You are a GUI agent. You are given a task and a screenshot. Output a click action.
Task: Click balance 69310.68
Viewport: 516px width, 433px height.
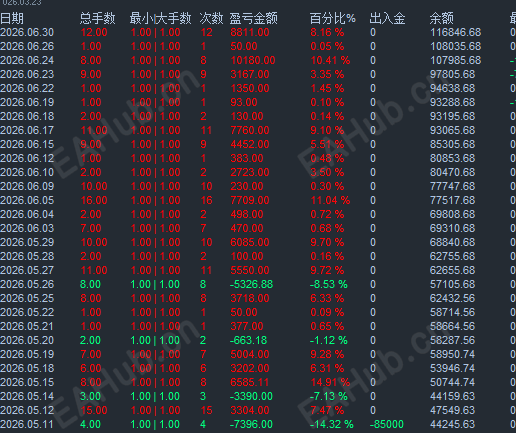point(452,228)
